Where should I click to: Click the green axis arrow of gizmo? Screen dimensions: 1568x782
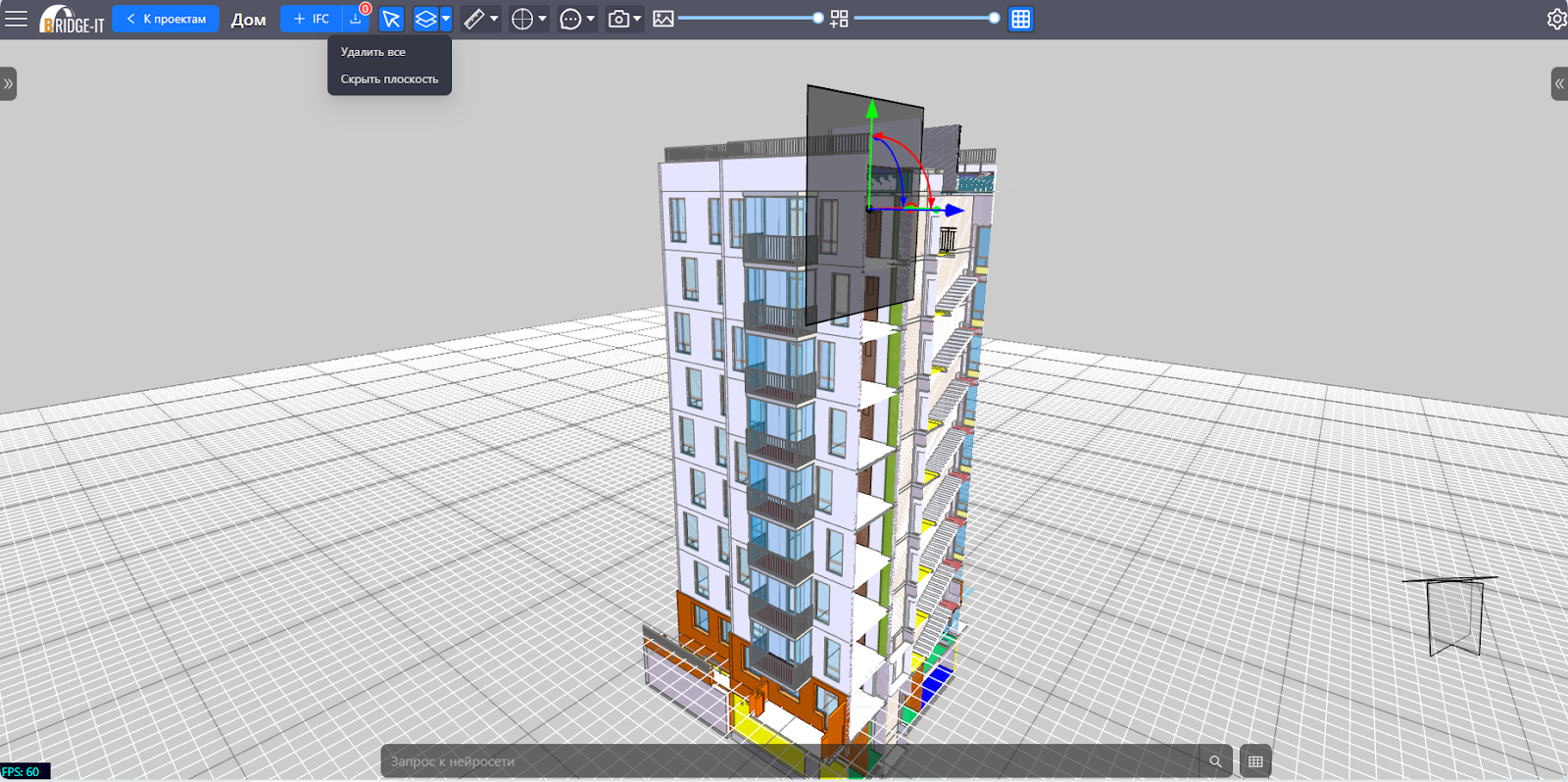coord(871,109)
